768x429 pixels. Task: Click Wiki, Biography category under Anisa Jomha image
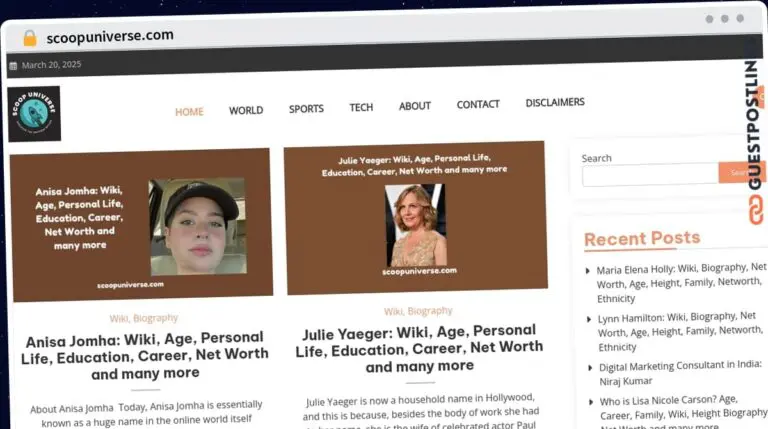point(144,318)
